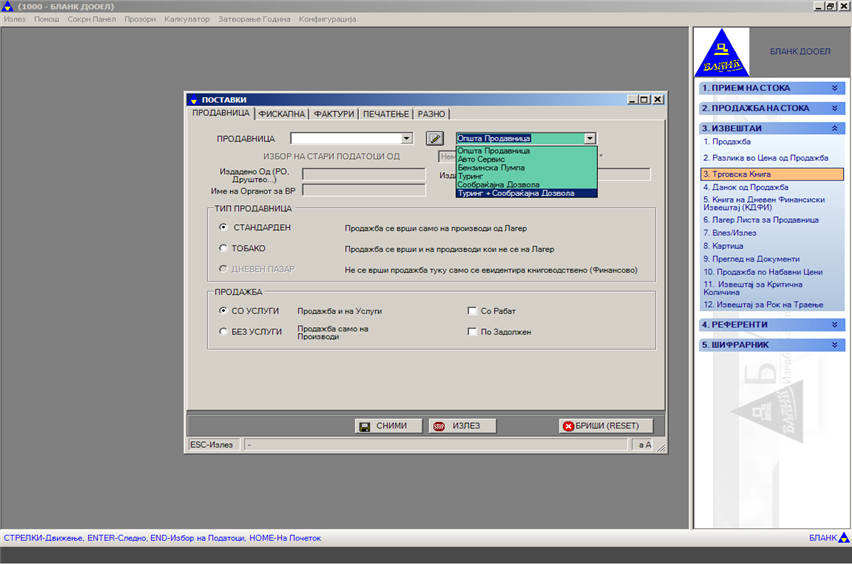The width and height of the screenshot is (852, 564).
Task: Click the ПОСТАВКИ dialog title icon
Action: click(194, 100)
